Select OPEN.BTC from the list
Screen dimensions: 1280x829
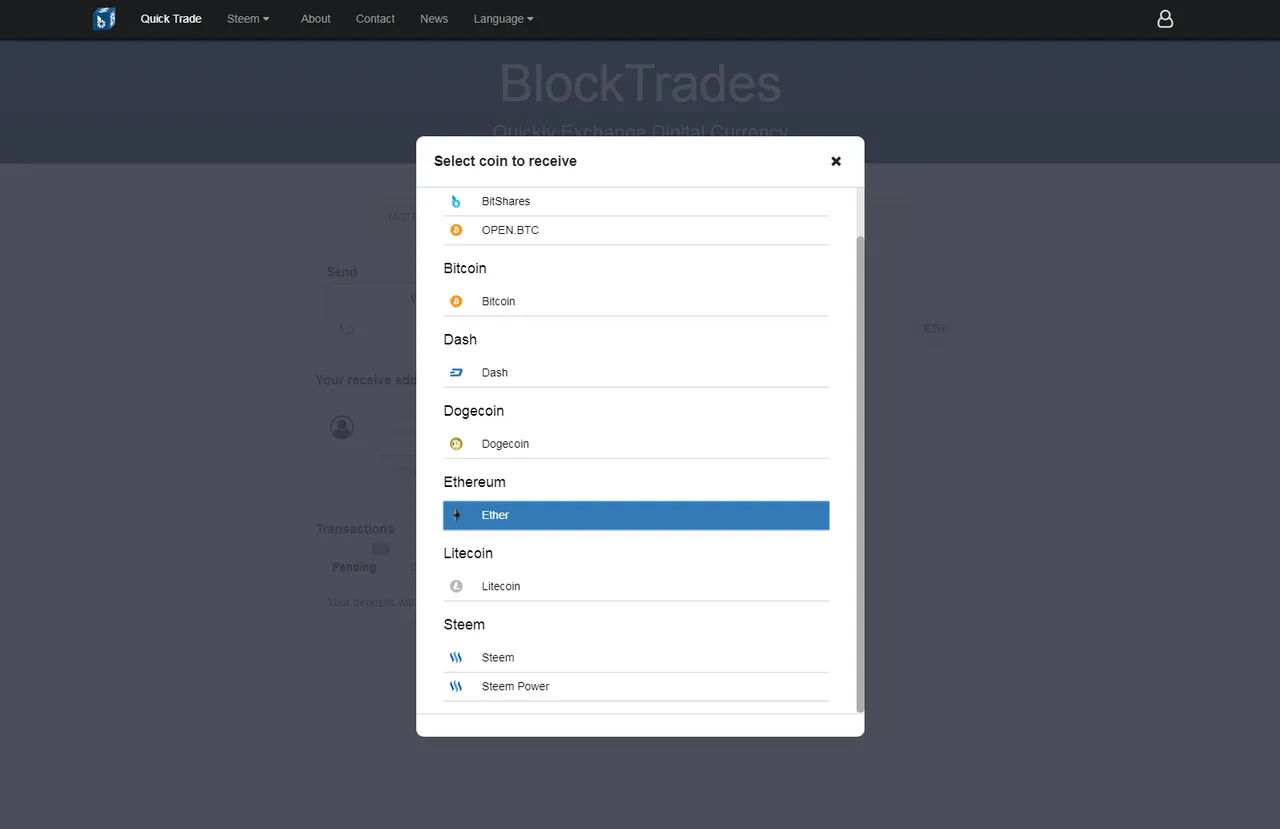pos(636,230)
